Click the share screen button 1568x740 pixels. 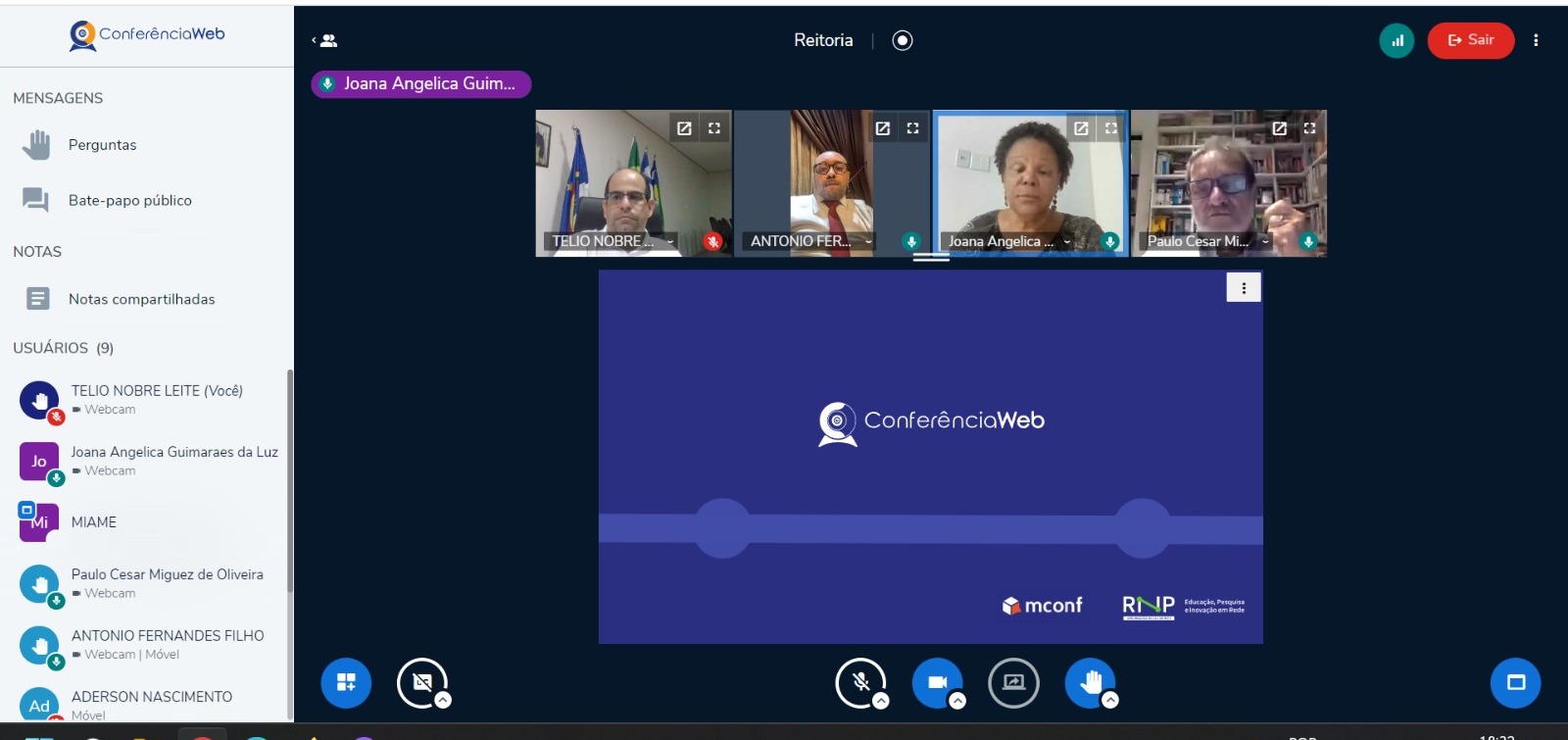pyautogui.click(x=1013, y=682)
